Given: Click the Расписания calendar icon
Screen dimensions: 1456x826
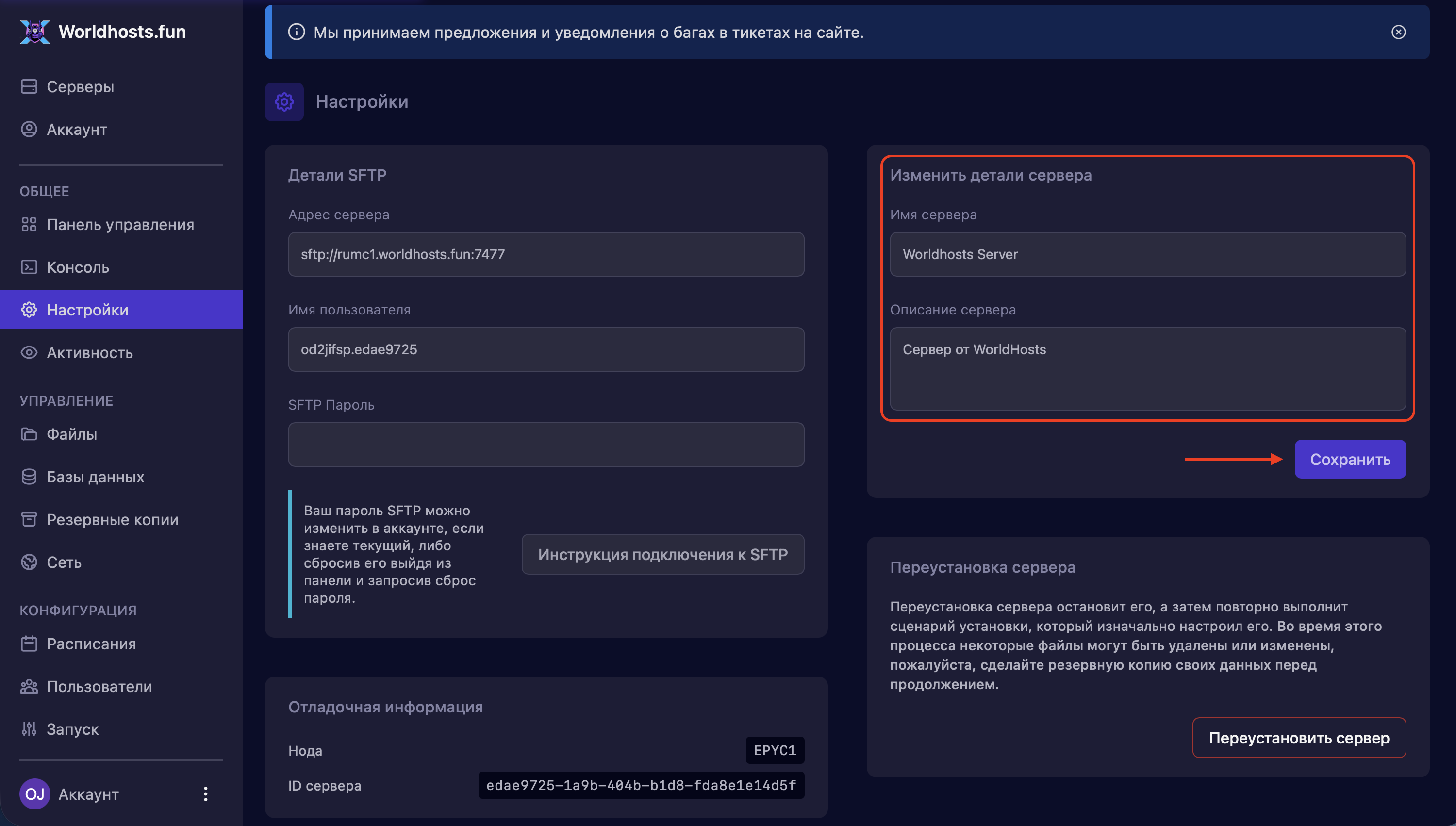Looking at the screenshot, I should tap(29, 644).
